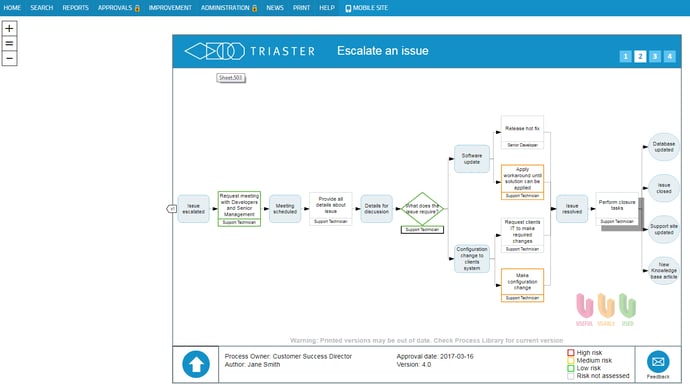The image size is (690, 387).
Task: Select the 'What does the issue require?' decision diamond
Action: [x=422, y=209]
